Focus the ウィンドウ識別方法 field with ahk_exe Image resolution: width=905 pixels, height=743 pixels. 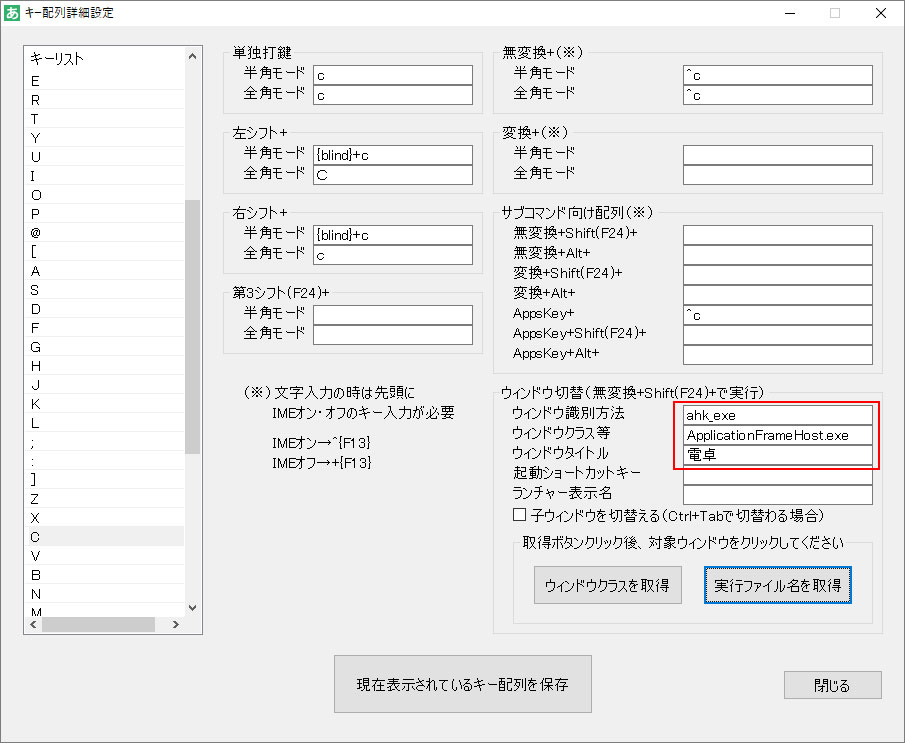tap(777, 414)
